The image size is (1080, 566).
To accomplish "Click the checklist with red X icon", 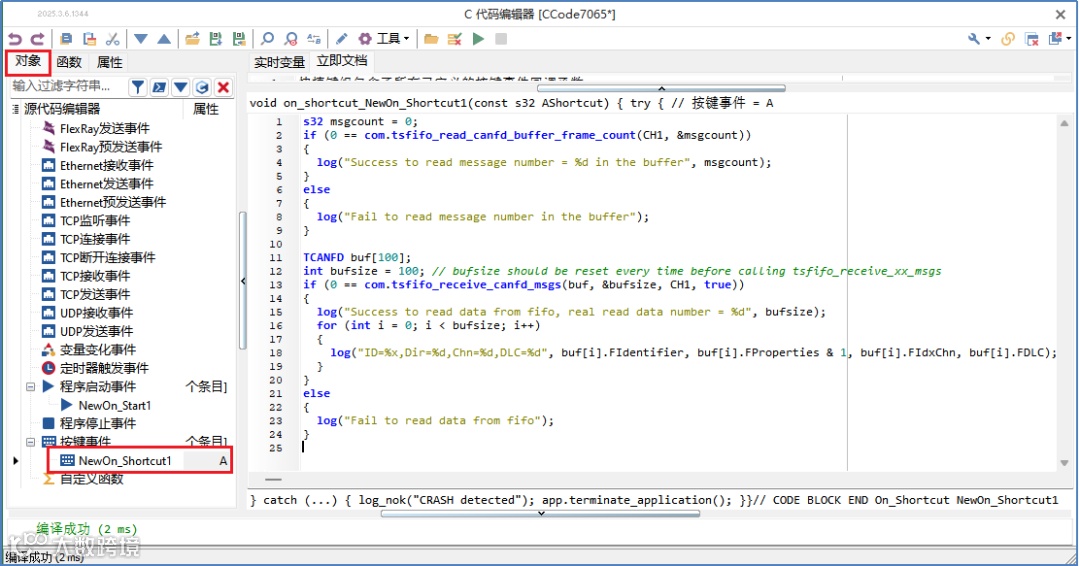I will pos(455,39).
